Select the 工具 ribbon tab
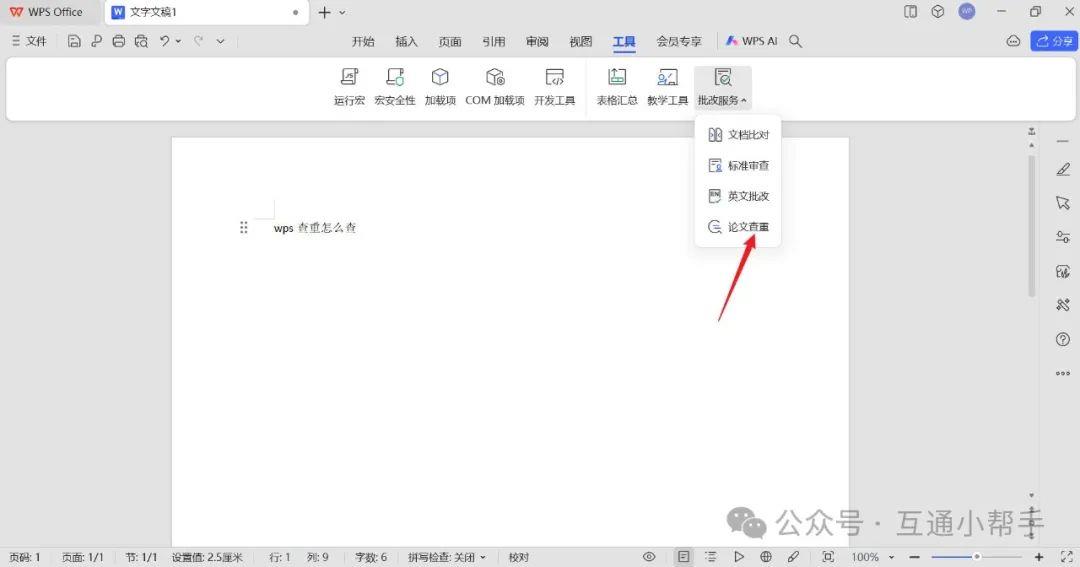Screen dimensions: 1080x567 pyautogui.click(x=624, y=41)
